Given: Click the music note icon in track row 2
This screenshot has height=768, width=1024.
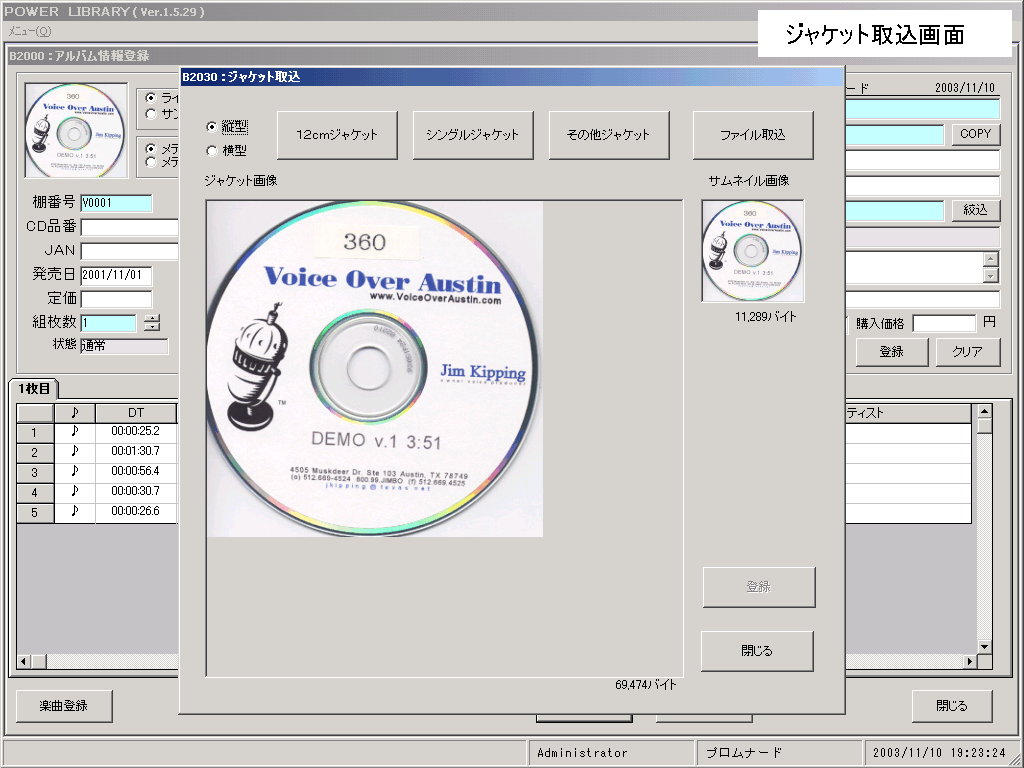Looking at the screenshot, I should pyautogui.click(x=74, y=451).
